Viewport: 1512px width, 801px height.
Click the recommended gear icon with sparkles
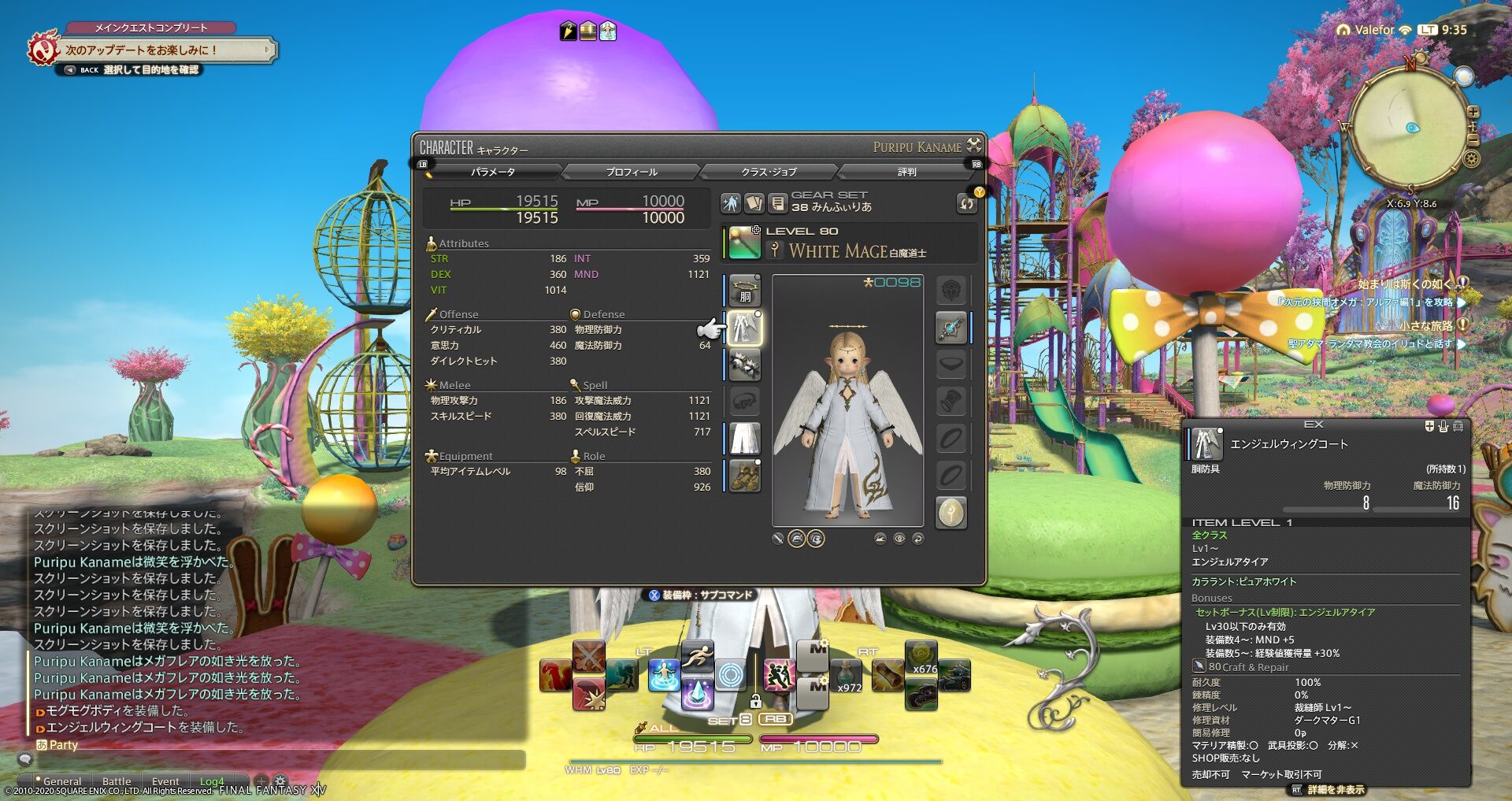(731, 204)
